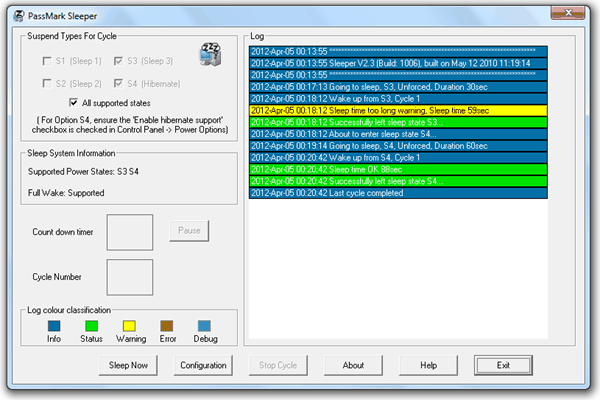Click the disabled Stop Cycle button

pos(278,366)
